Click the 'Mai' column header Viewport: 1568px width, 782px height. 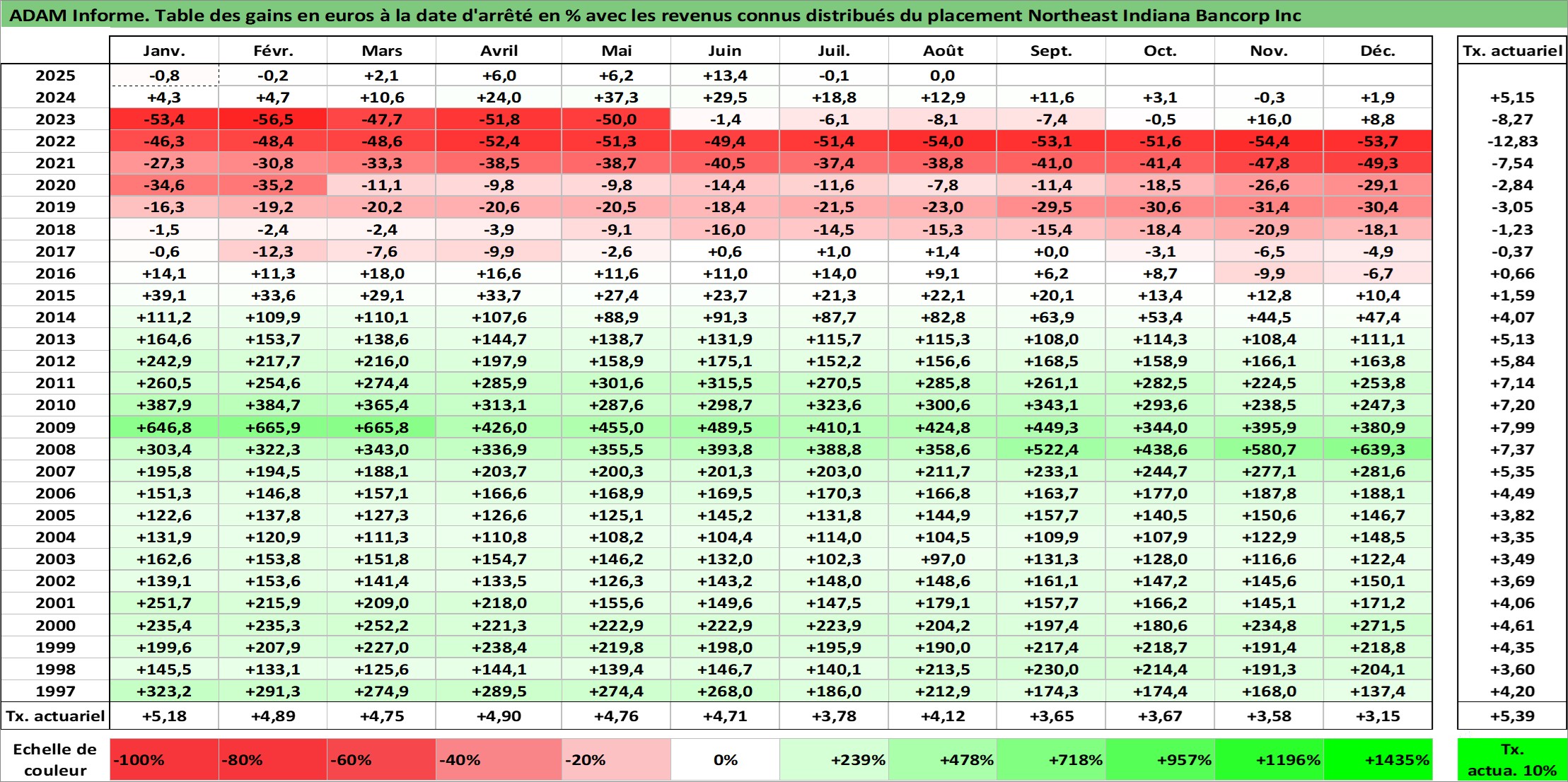coord(616,50)
